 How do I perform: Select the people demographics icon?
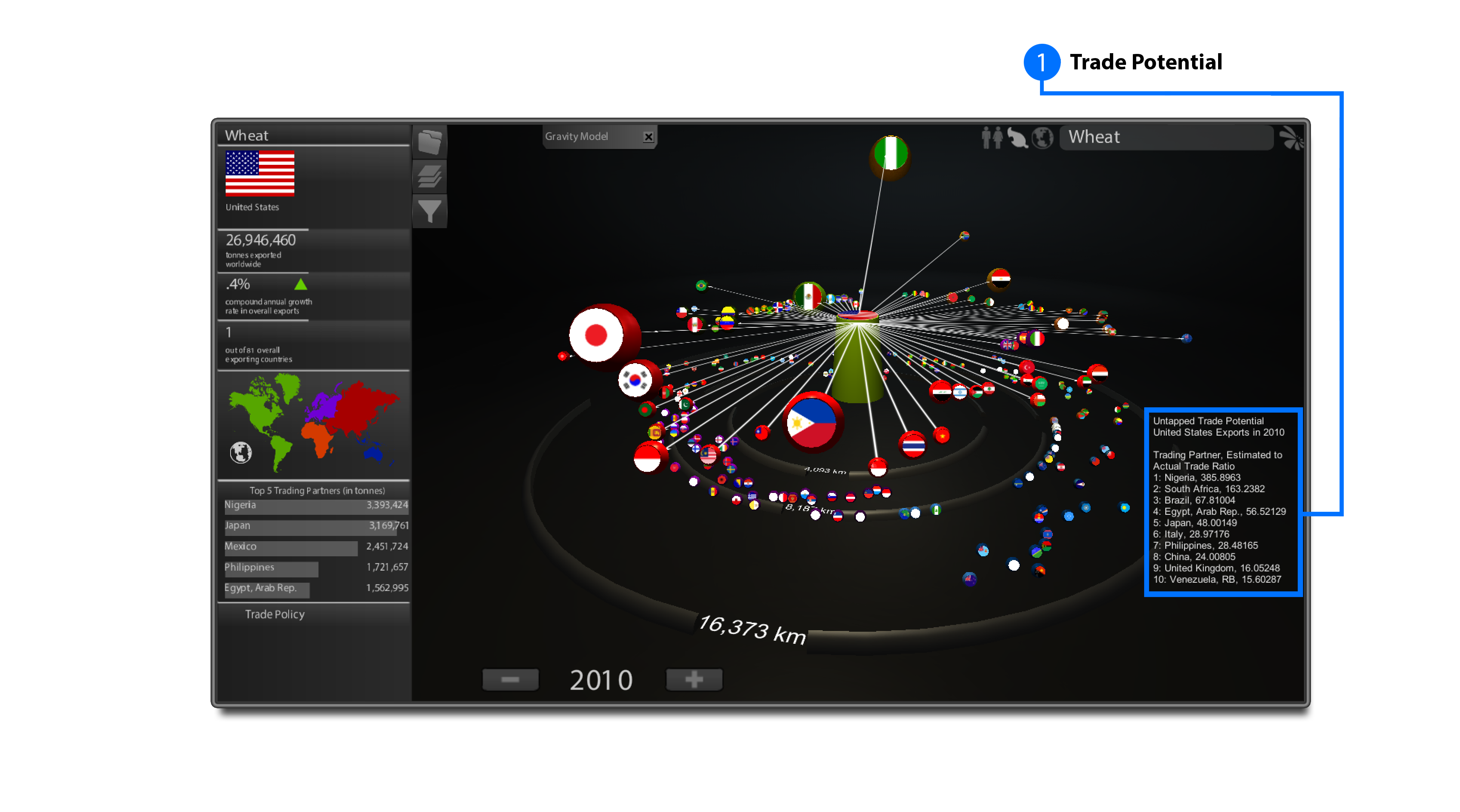[992, 138]
